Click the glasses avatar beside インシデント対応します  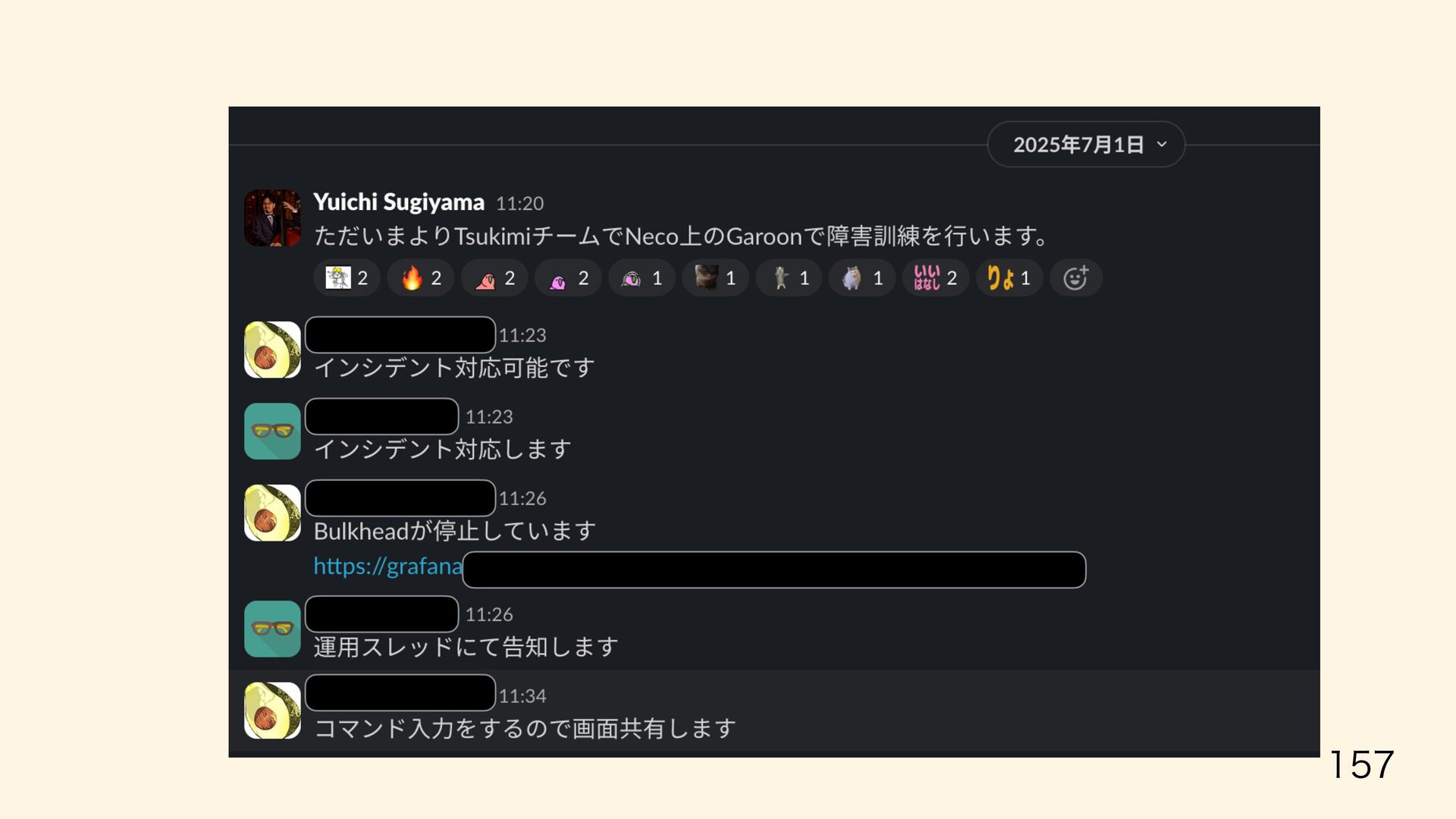tap(272, 431)
